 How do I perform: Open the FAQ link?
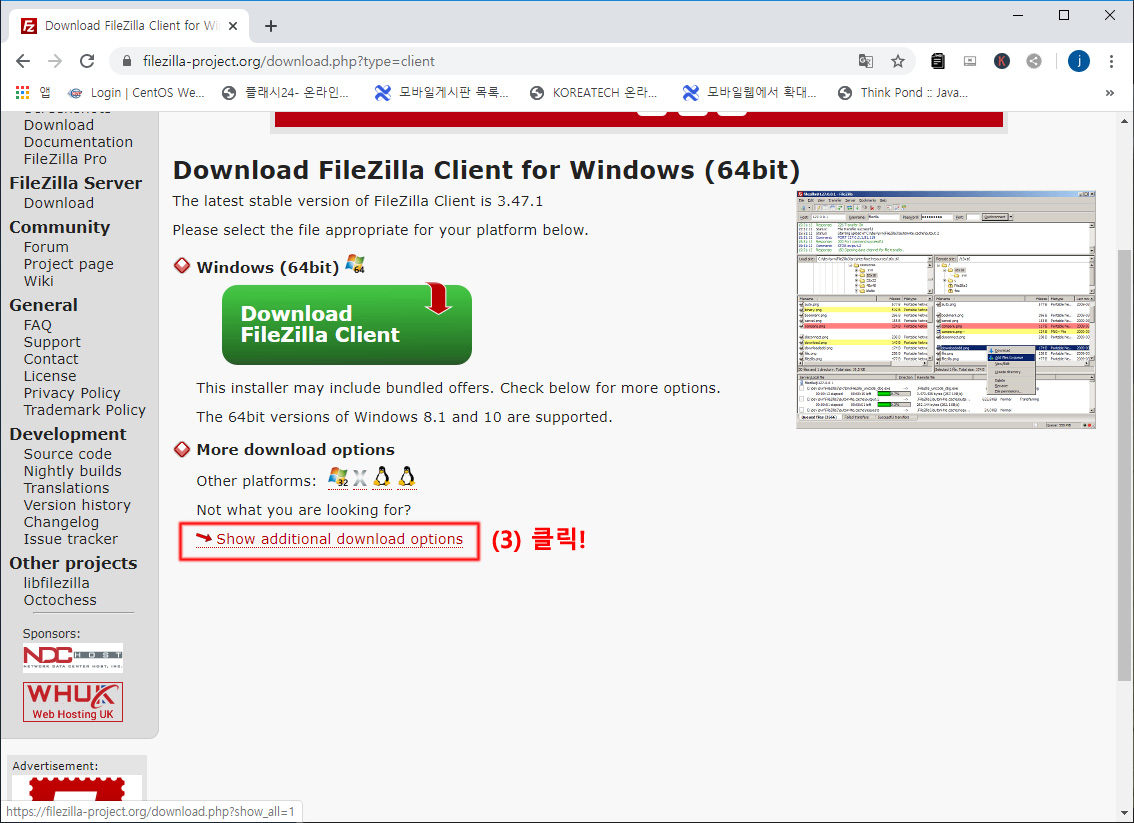(x=38, y=325)
